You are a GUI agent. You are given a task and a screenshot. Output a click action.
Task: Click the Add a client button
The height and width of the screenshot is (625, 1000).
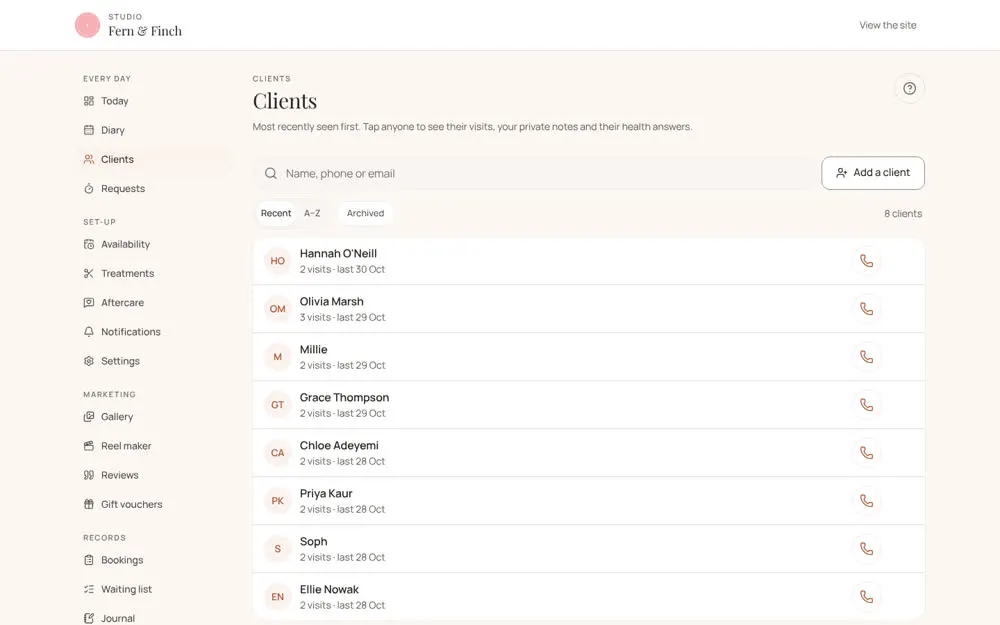pos(872,173)
